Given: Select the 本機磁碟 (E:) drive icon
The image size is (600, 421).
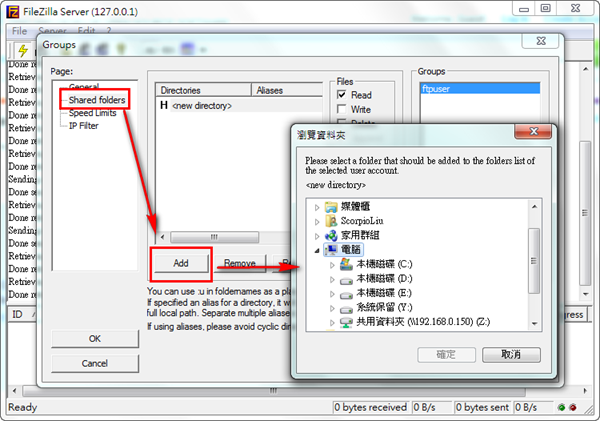Looking at the screenshot, I should pos(346,295).
